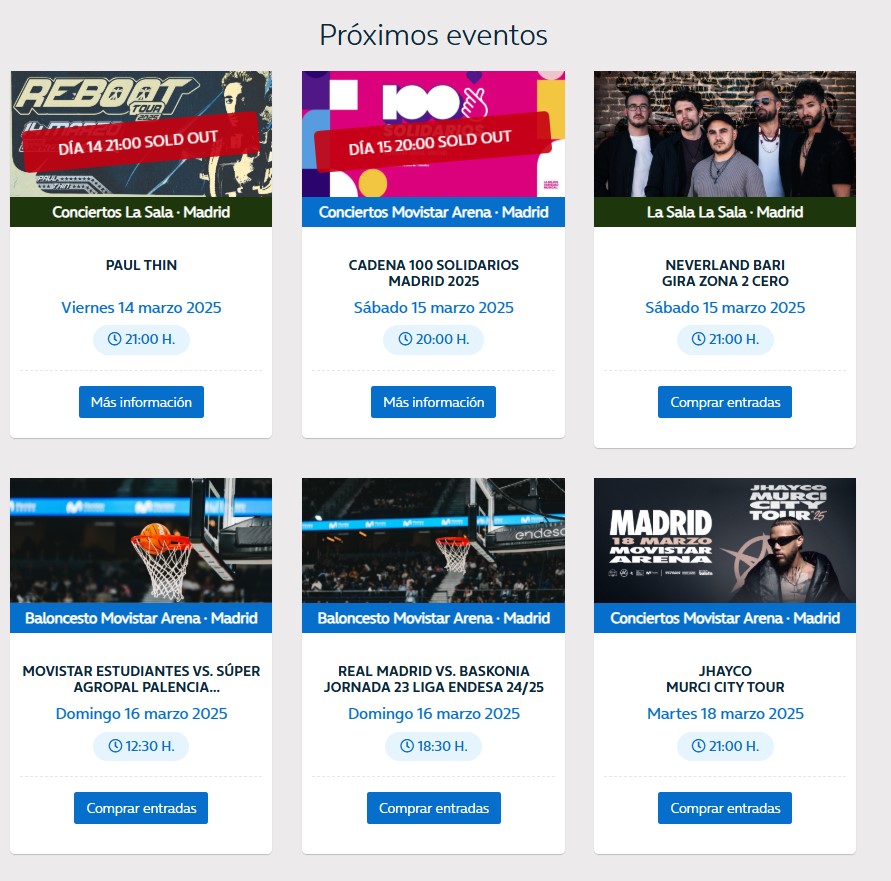Click Comprar entradas for Movistar Estudiantes game

(141, 808)
